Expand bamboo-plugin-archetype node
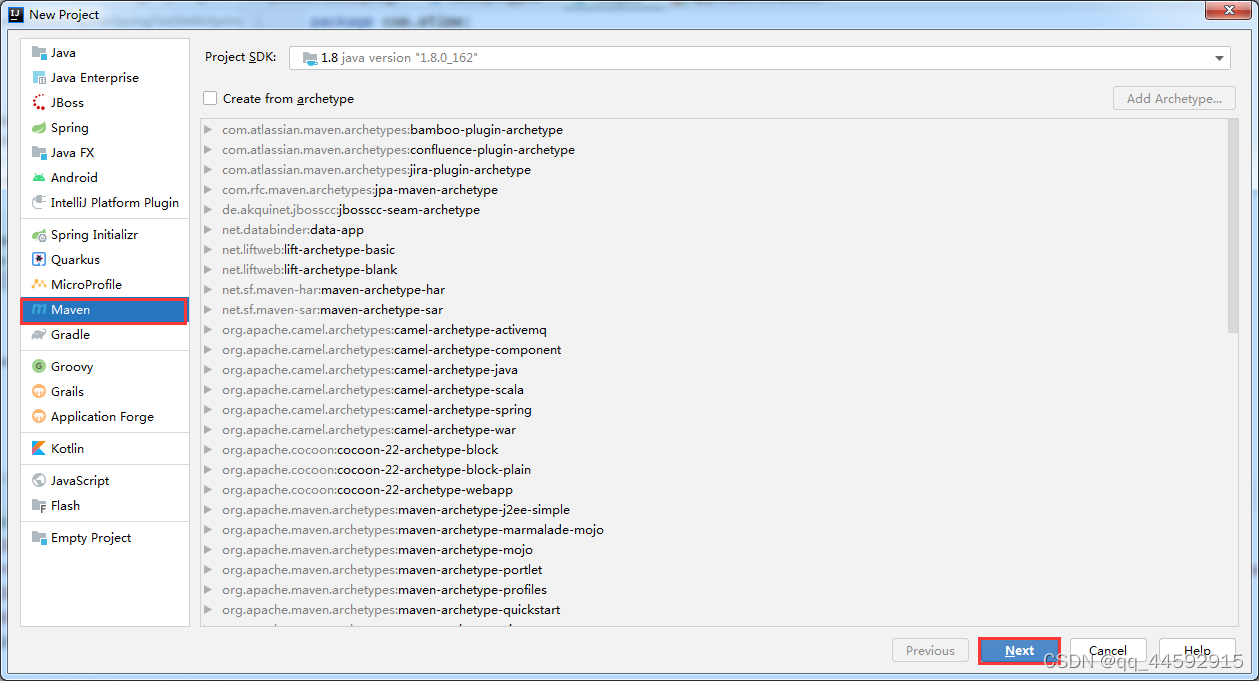 click(x=208, y=130)
